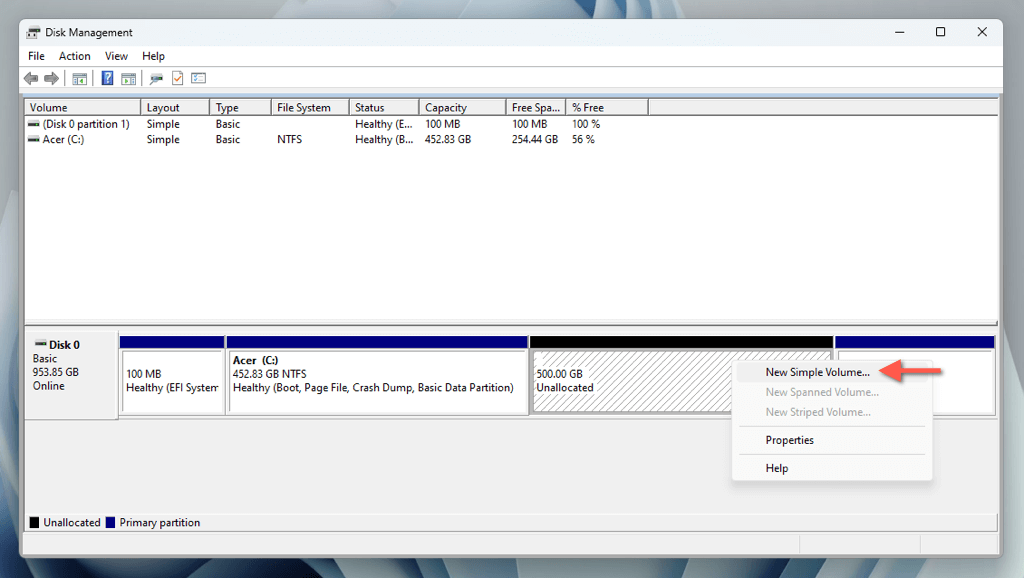
Task: Click the Disk Management title bar icon
Action: click(33, 33)
